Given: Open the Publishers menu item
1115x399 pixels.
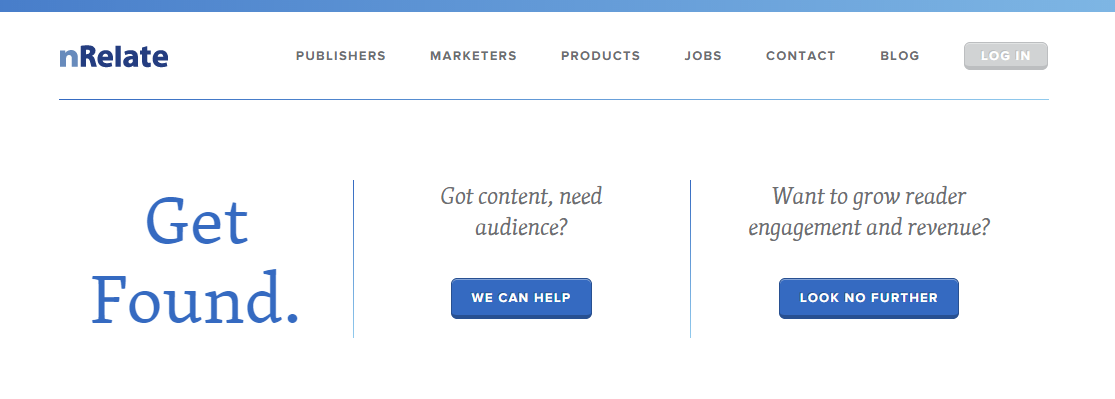Looking at the screenshot, I should pos(341,55).
